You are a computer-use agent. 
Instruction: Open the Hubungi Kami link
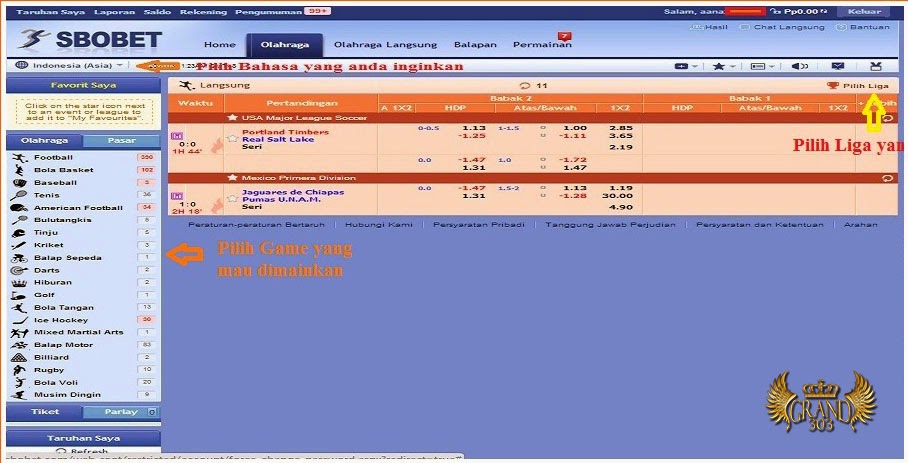coord(379,225)
